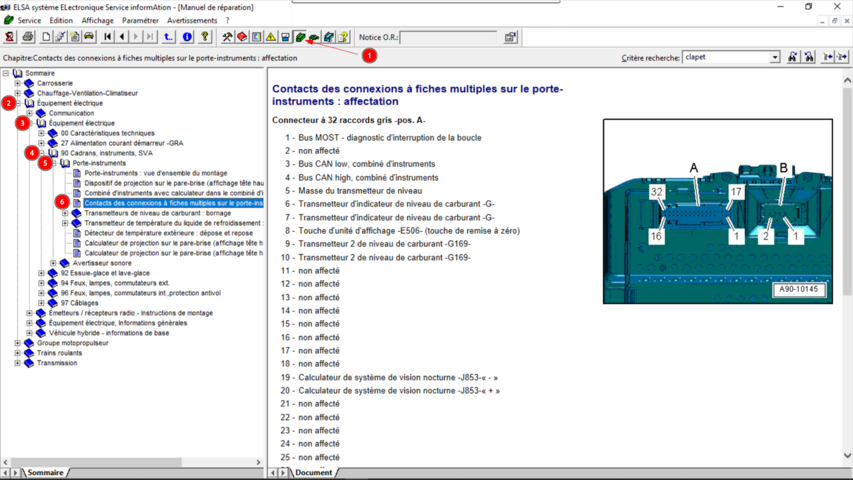Expand the Communication tree node

[29, 113]
